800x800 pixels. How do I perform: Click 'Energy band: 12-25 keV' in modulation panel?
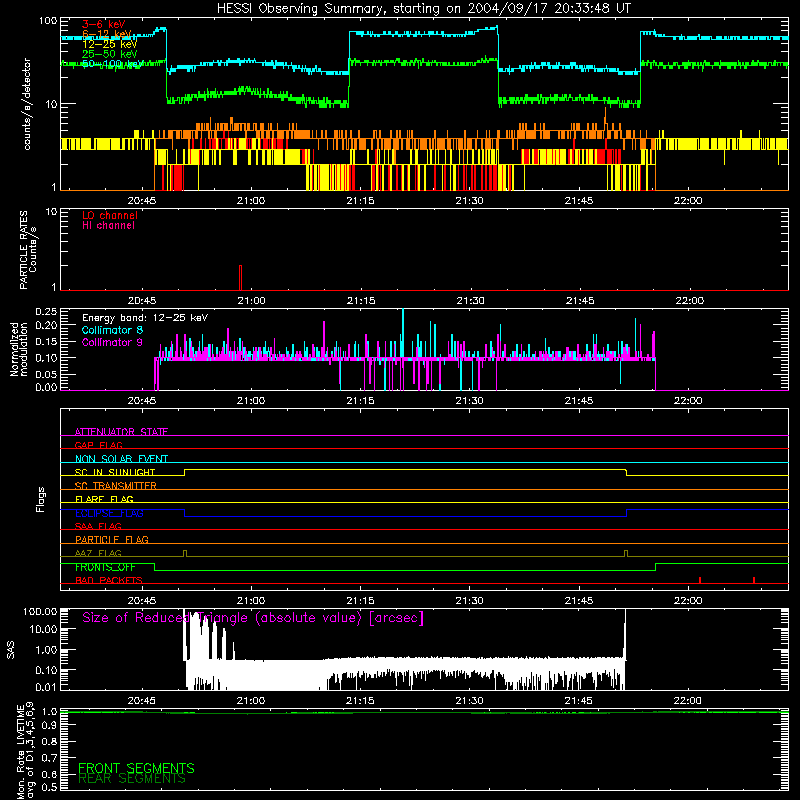pyautogui.click(x=145, y=318)
